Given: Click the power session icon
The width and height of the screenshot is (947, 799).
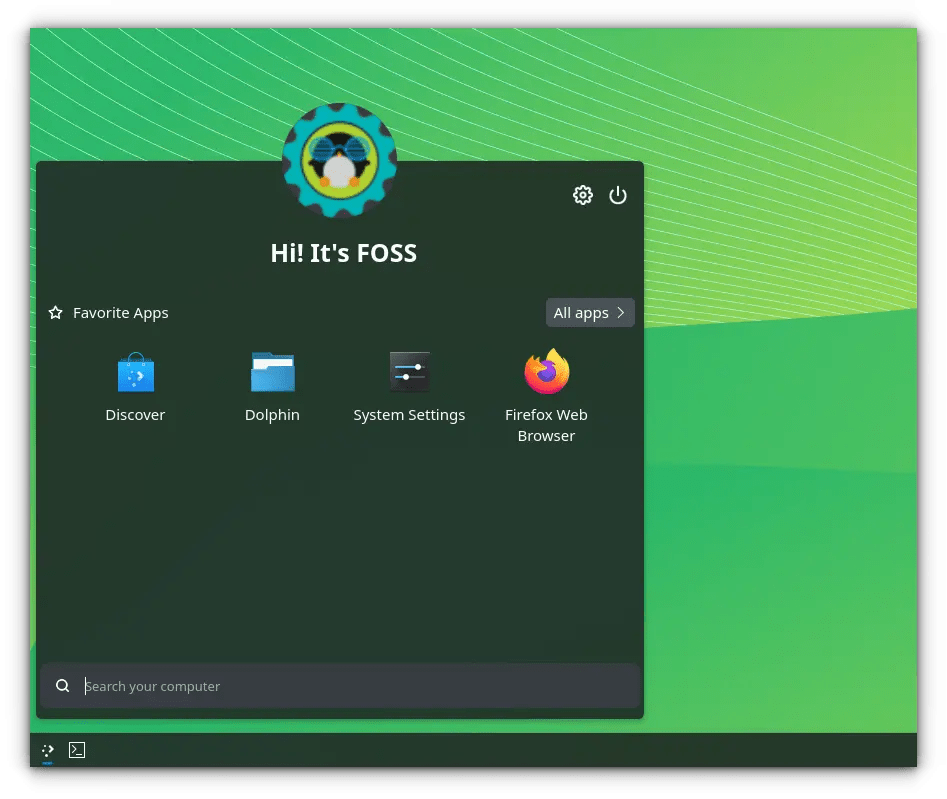Looking at the screenshot, I should pyautogui.click(x=618, y=195).
